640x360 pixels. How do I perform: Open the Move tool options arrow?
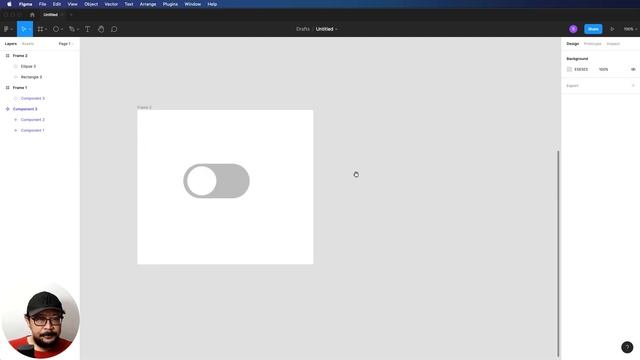pyautogui.click(x=30, y=29)
